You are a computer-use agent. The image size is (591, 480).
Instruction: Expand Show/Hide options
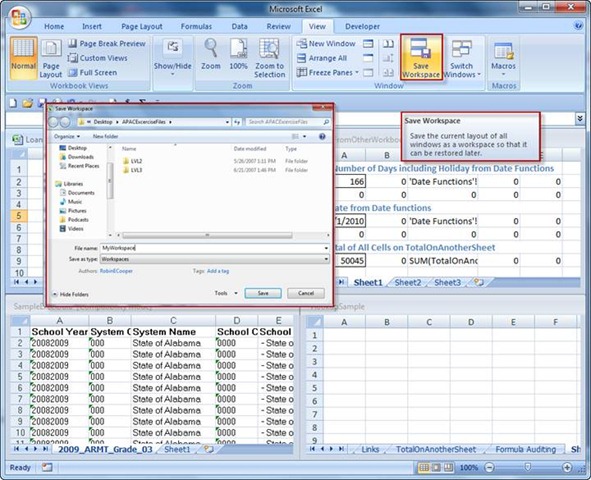tap(173, 58)
